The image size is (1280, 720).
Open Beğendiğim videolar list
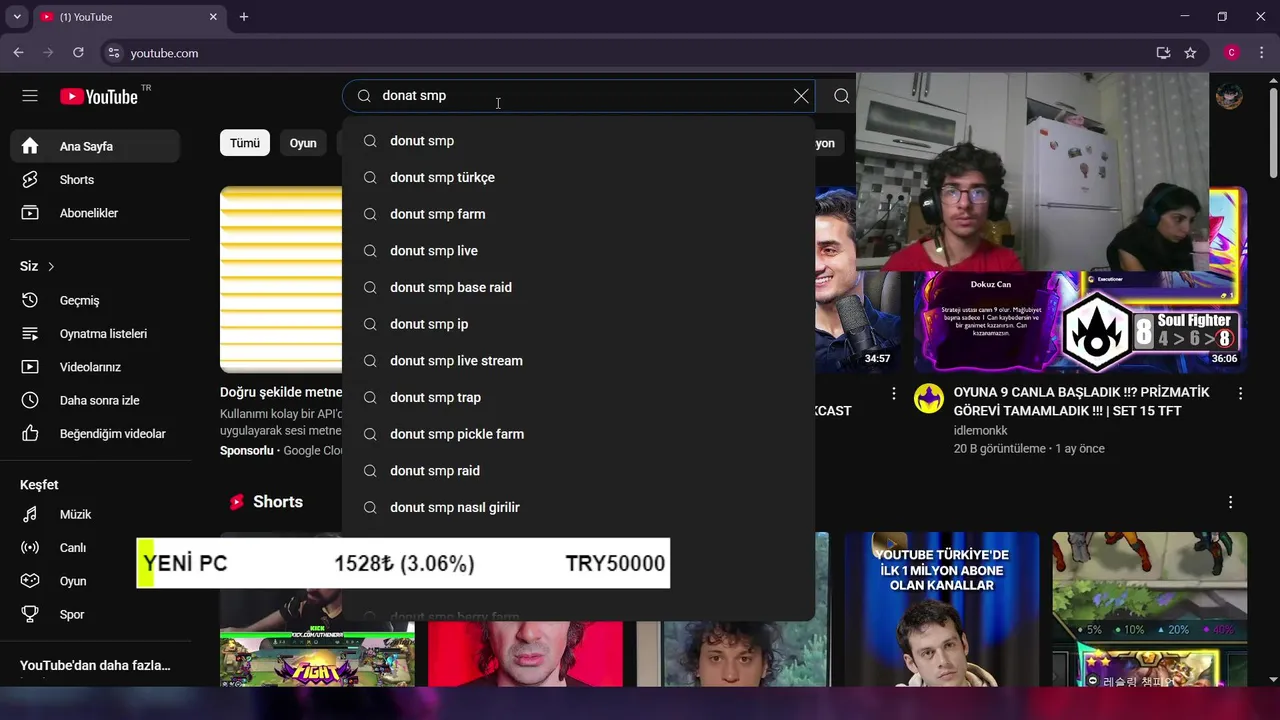[x=95, y=434]
